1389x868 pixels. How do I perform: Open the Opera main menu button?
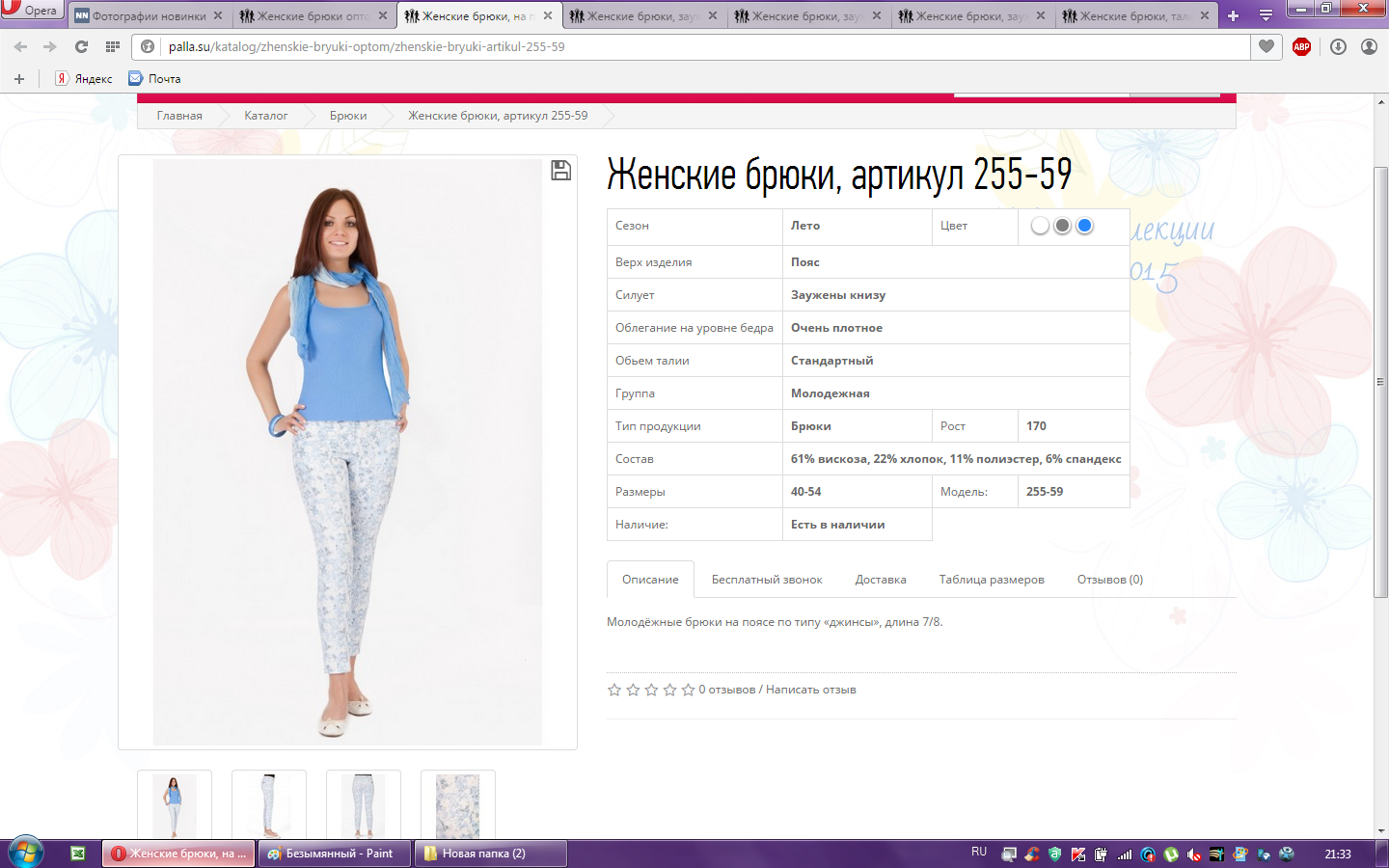coord(31,10)
